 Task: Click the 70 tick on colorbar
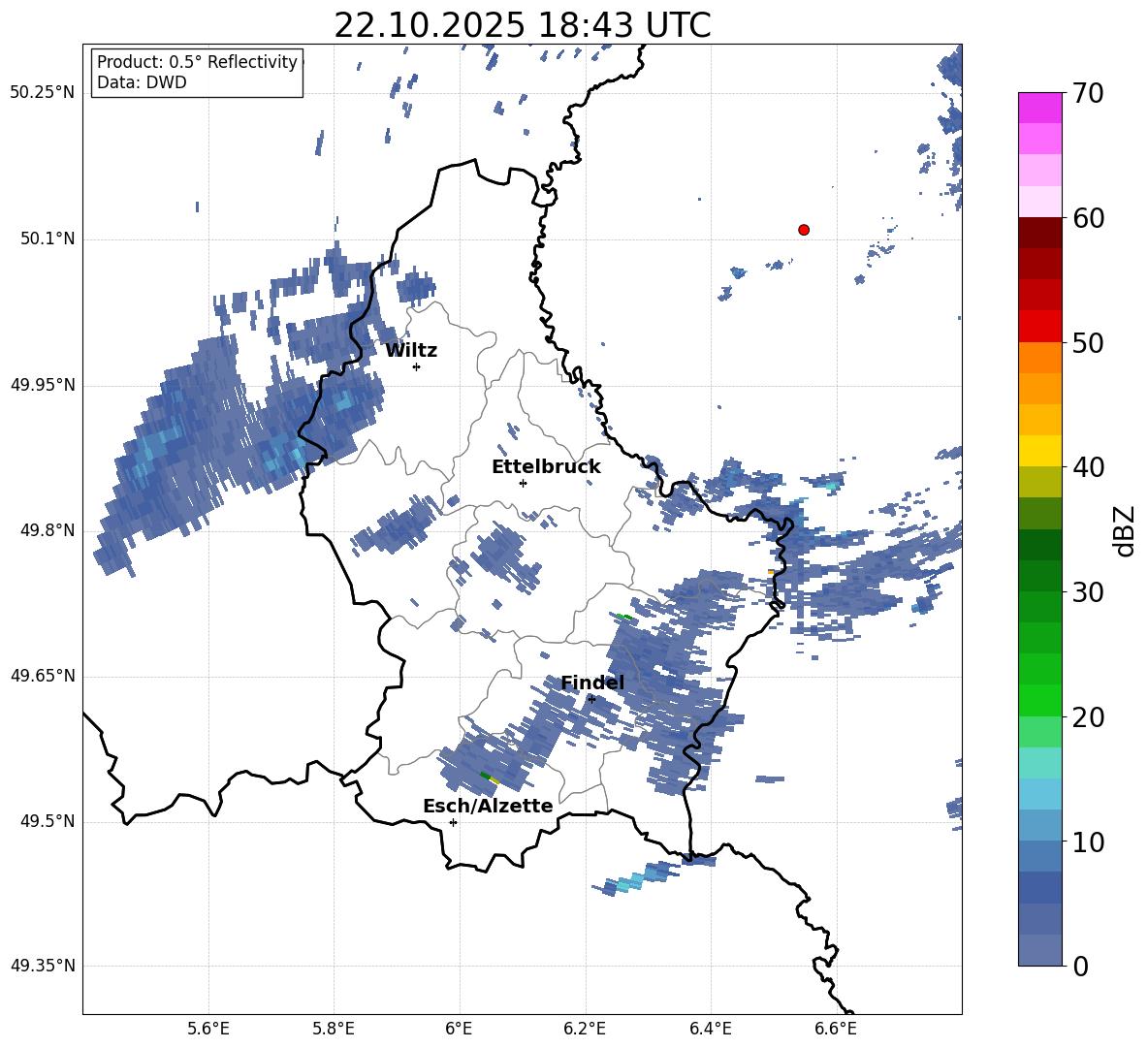(1088, 93)
